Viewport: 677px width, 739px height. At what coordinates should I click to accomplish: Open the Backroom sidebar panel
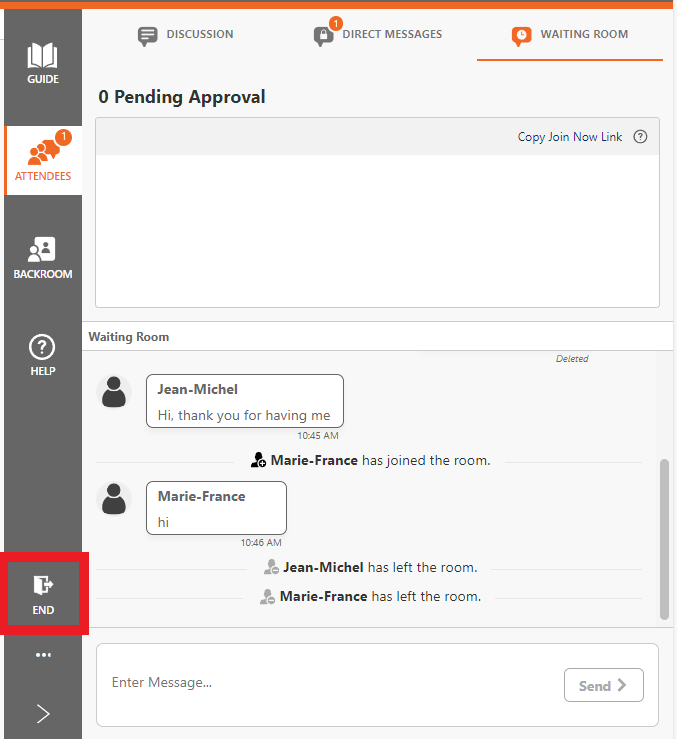[x=43, y=258]
